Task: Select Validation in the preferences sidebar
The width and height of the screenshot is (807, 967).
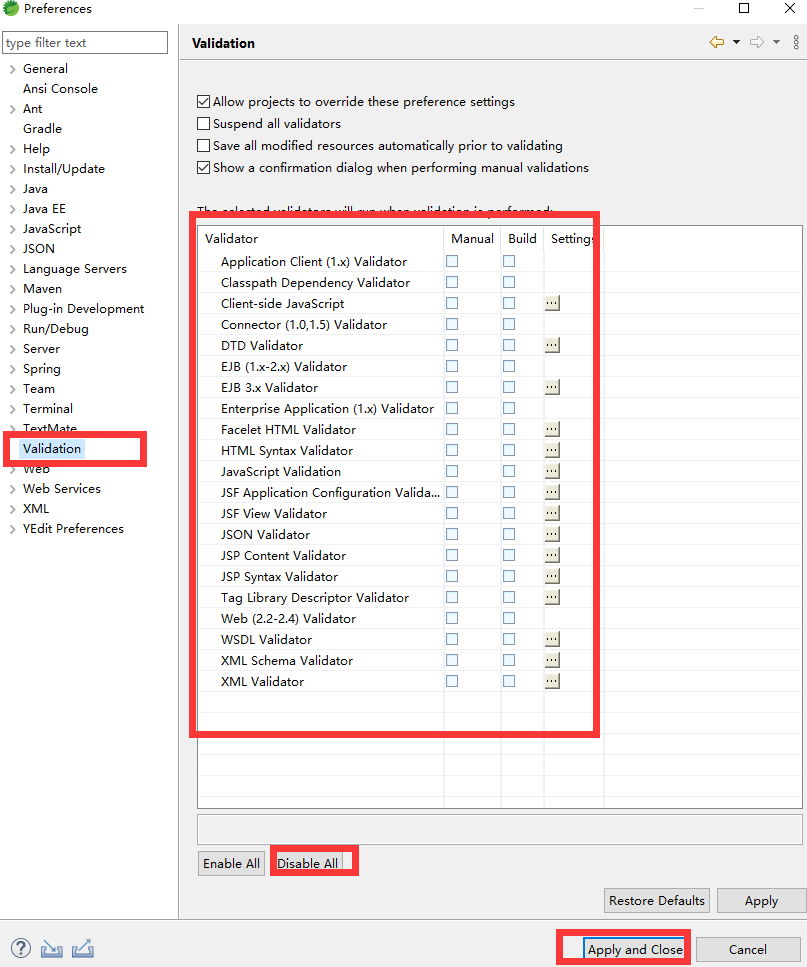Action: (51, 448)
